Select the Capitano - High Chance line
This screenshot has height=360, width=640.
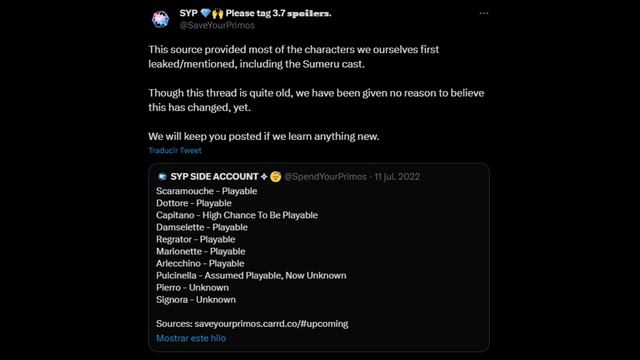click(x=237, y=215)
